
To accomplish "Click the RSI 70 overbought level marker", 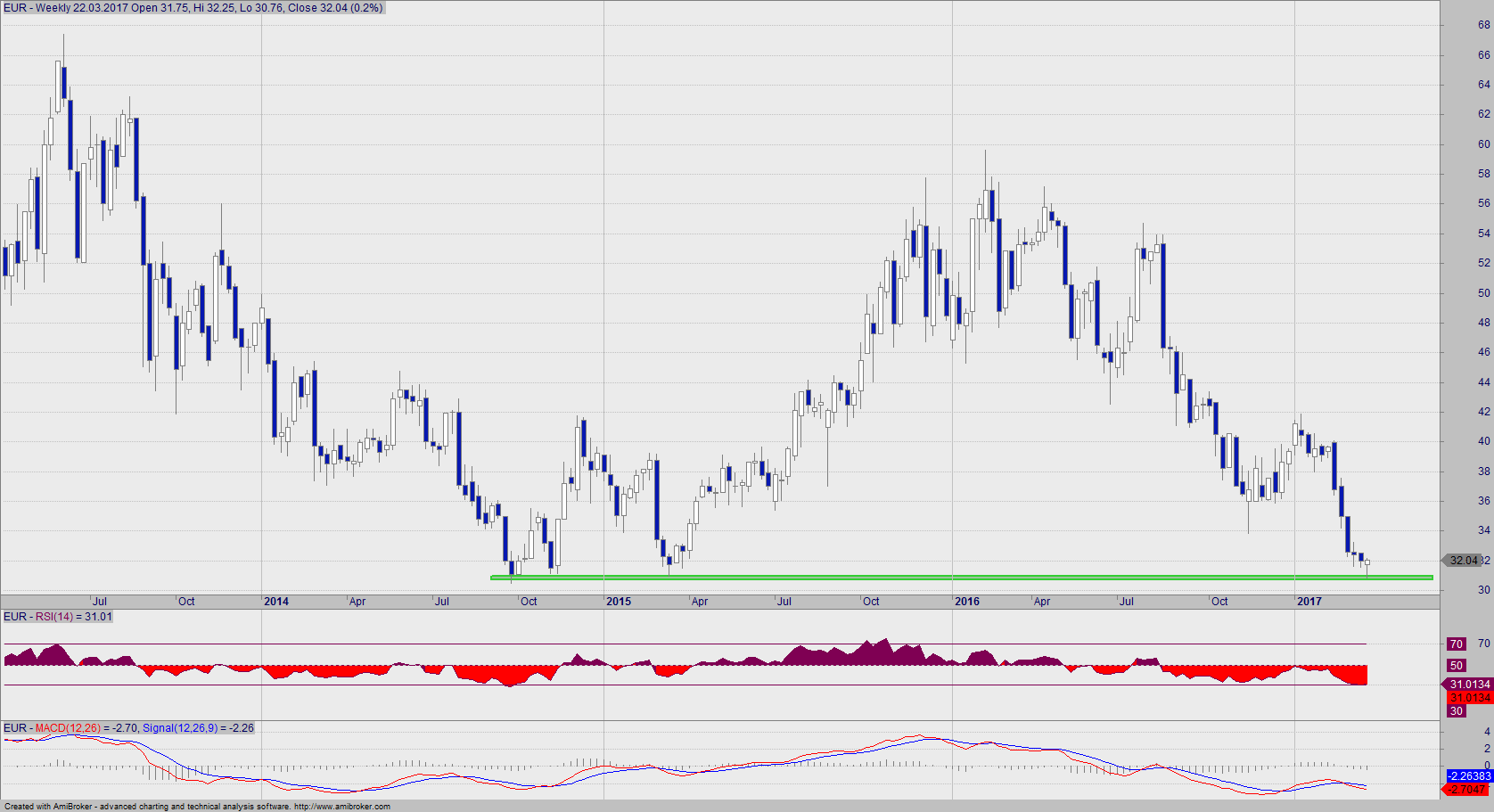I will 1456,644.
